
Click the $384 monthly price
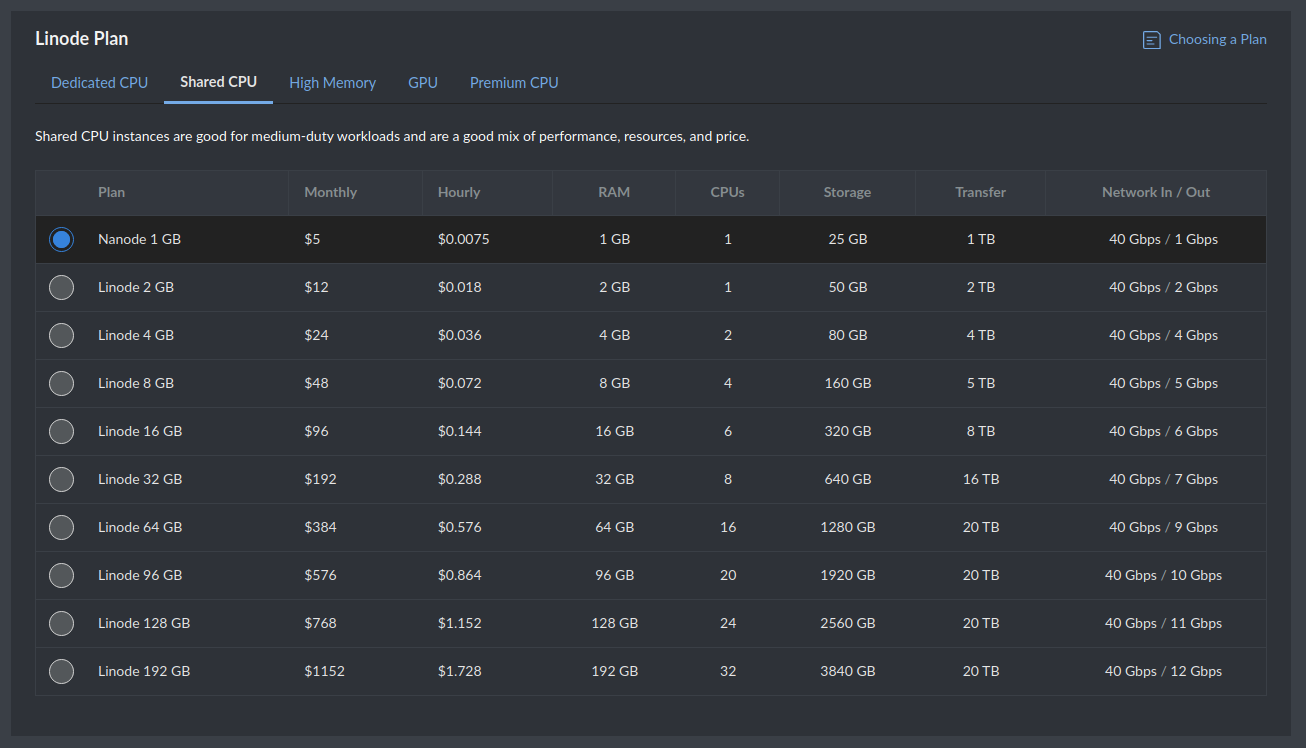pos(320,528)
